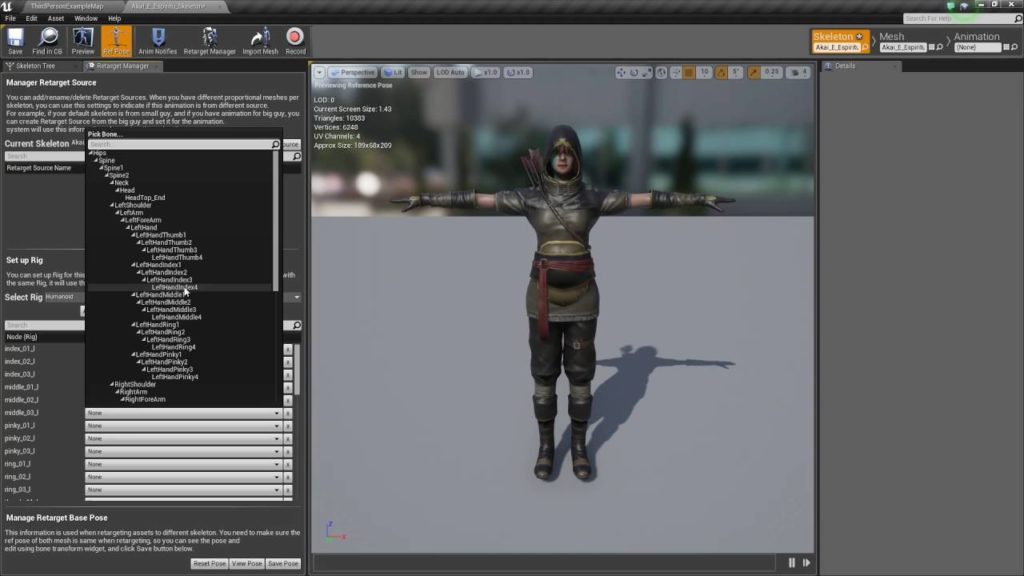Open the Help menu
1024x576 pixels.
[x=114, y=18]
